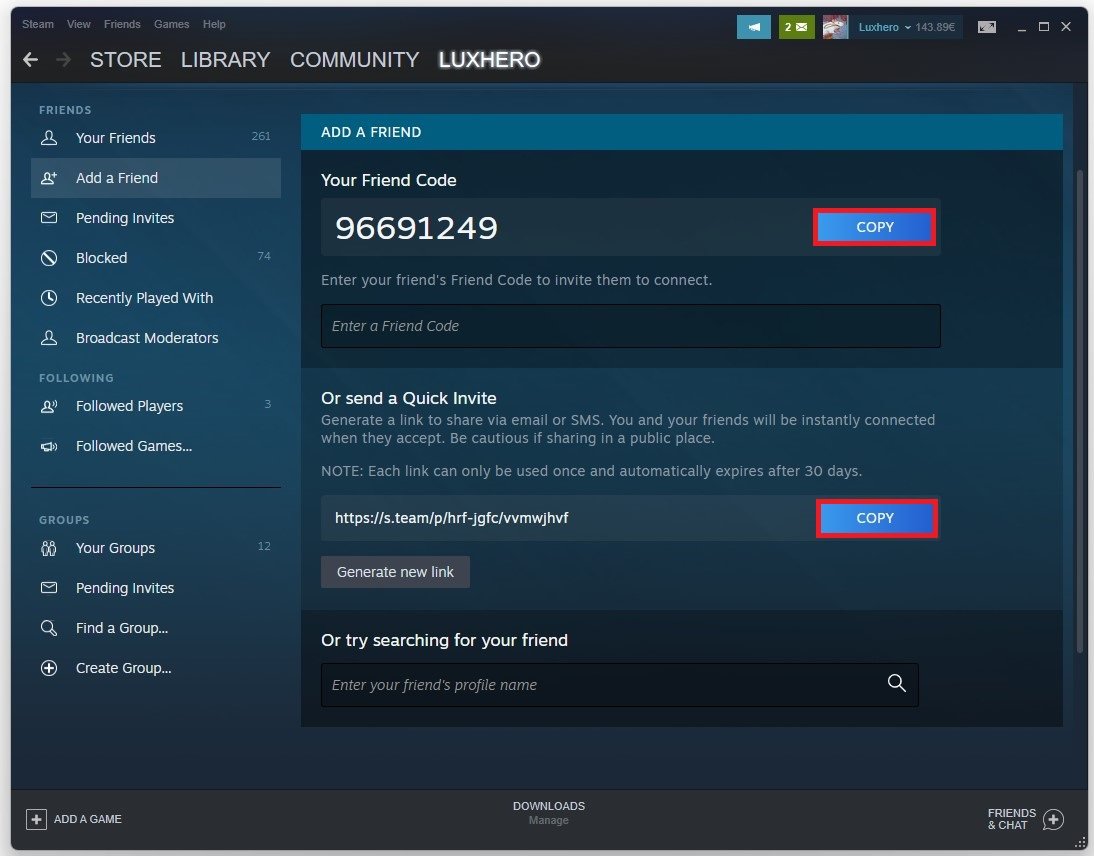
Task: Select Add a Friend in sidebar
Action: 156,178
